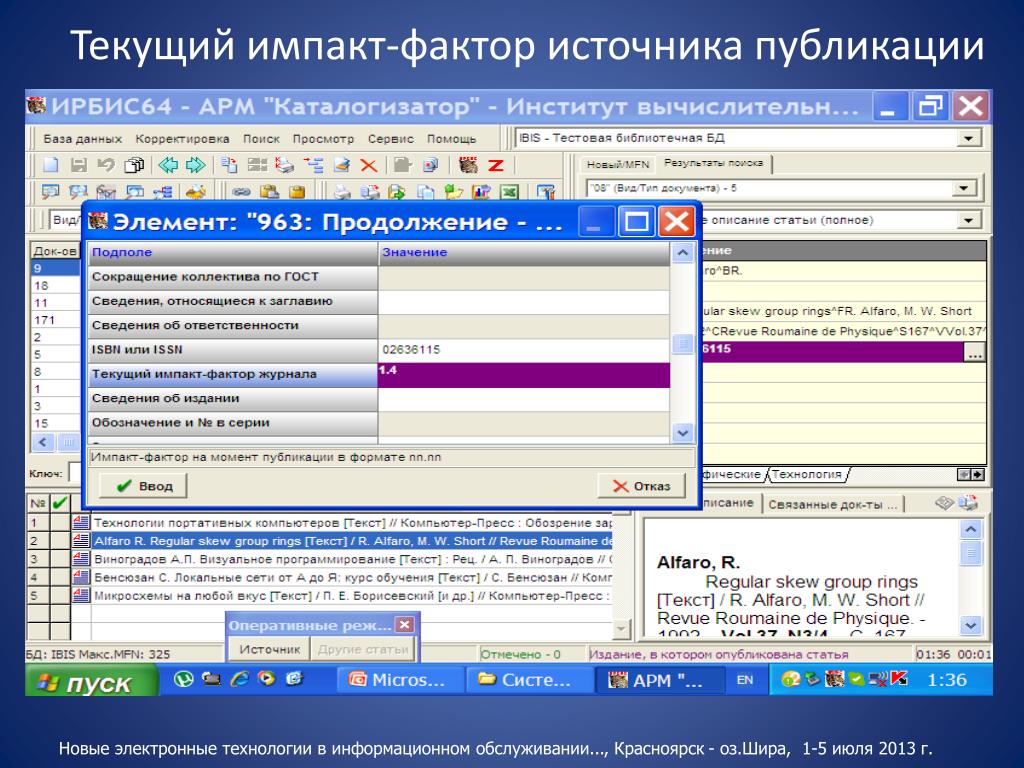Image resolution: width=1024 pixels, height=768 pixels.
Task: Click the flag icon on search result row 5
Action: tap(81, 596)
